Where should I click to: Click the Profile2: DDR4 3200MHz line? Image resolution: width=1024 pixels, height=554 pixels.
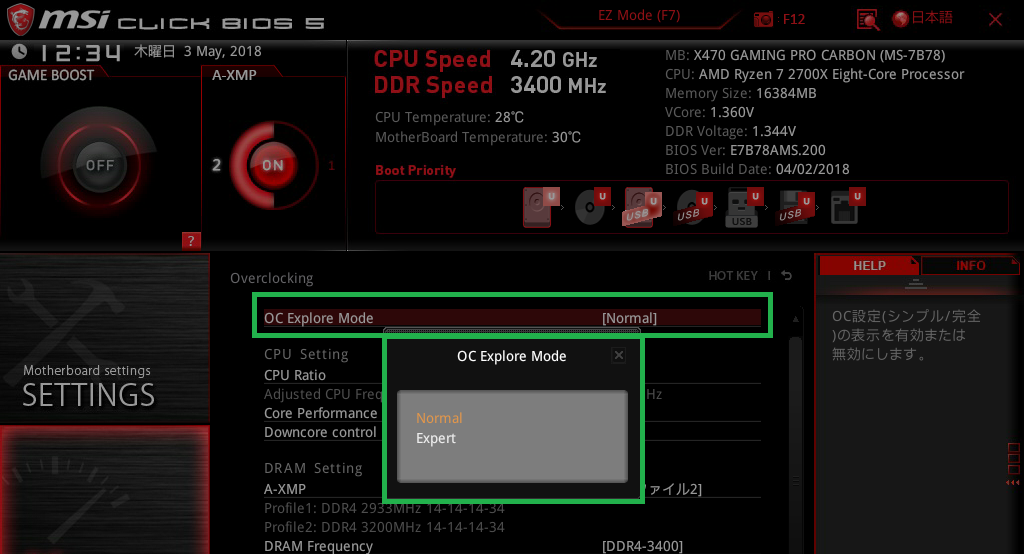point(384,527)
